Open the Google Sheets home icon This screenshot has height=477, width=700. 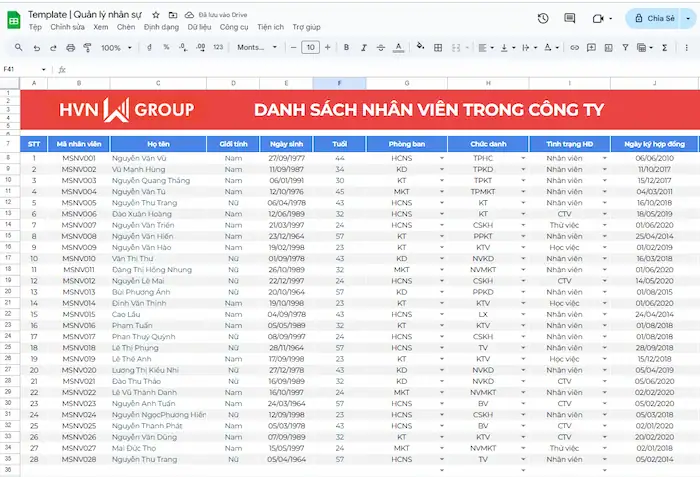(14, 20)
